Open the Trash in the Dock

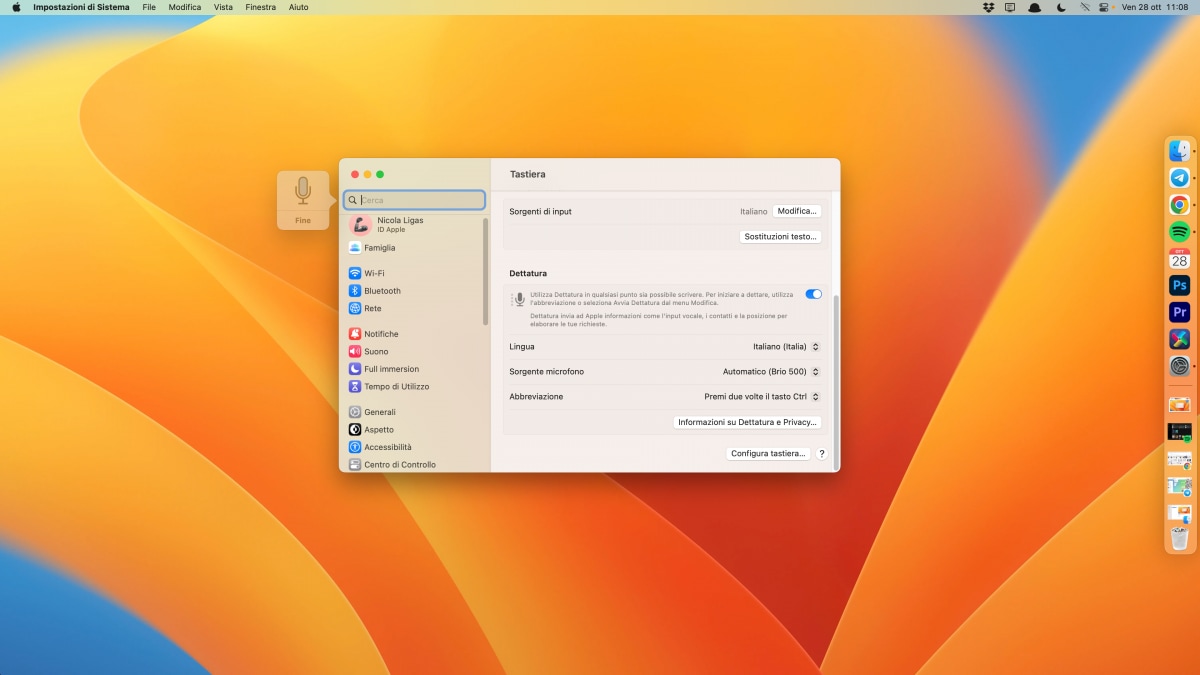1180,539
